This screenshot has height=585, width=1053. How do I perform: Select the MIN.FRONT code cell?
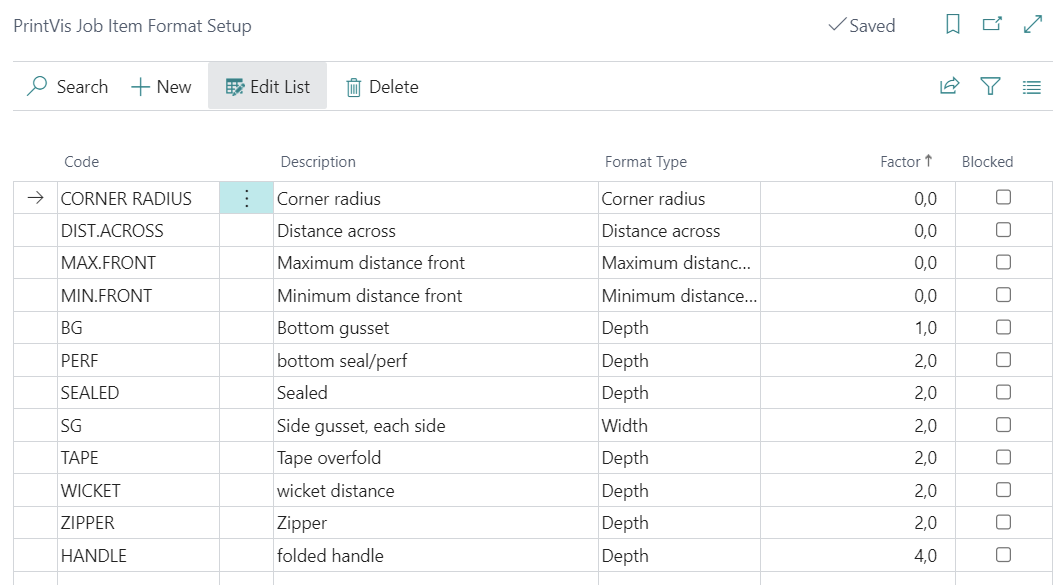(138, 296)
